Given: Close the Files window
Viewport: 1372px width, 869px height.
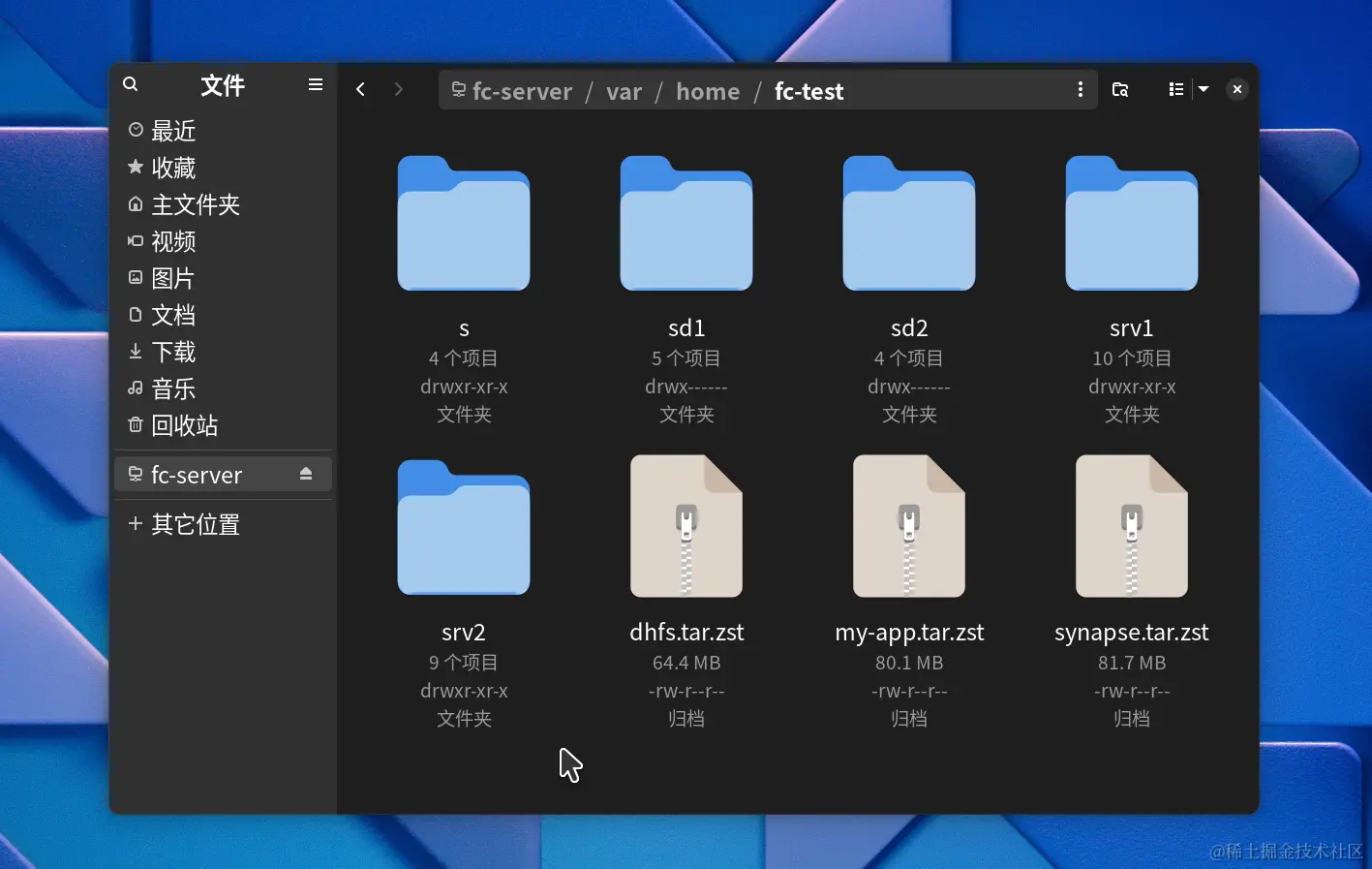Looking at the screenshot, I should click(1237, 89).
